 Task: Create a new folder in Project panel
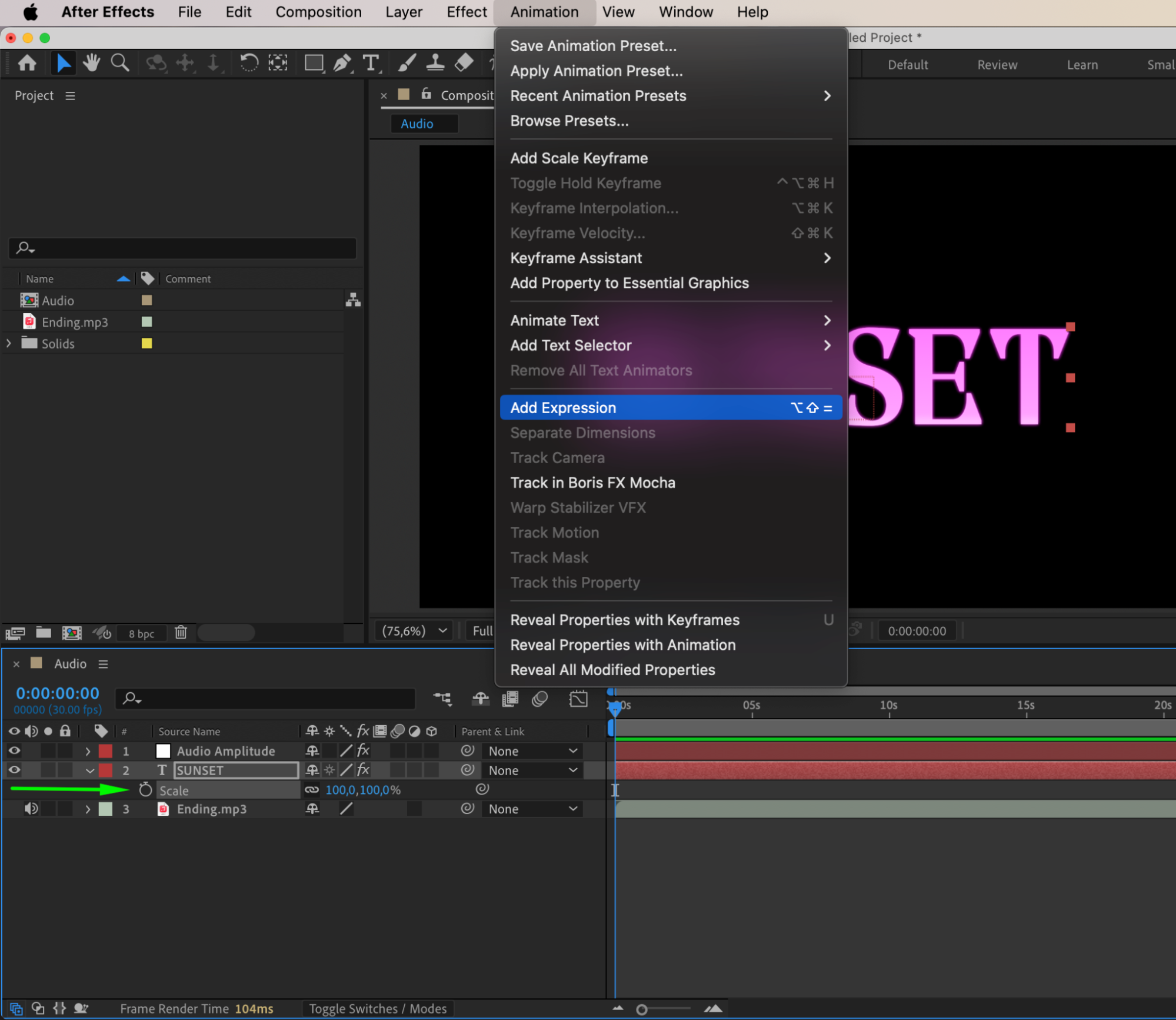pos(43,633)
